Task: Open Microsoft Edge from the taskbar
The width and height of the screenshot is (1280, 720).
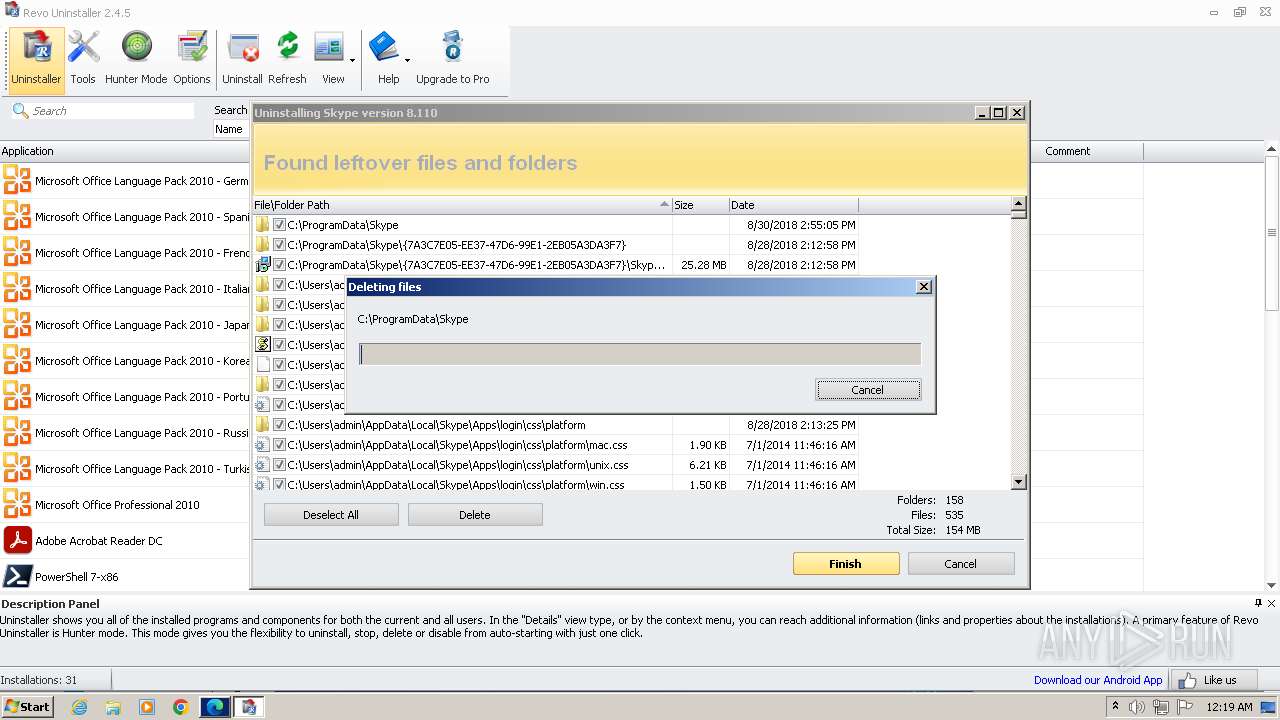Action: (x=215, y=707)
